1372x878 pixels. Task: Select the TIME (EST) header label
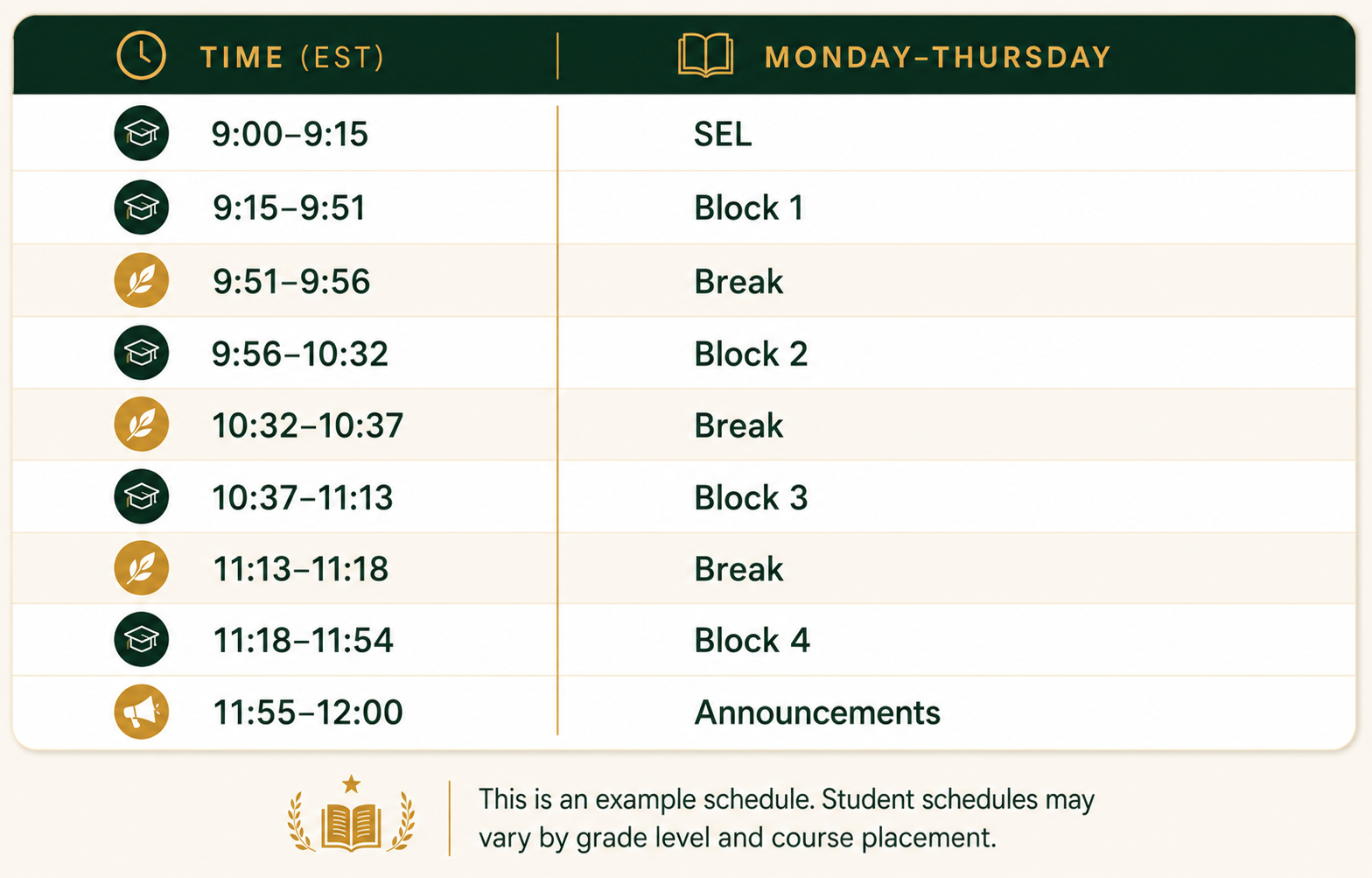[292, 58]
